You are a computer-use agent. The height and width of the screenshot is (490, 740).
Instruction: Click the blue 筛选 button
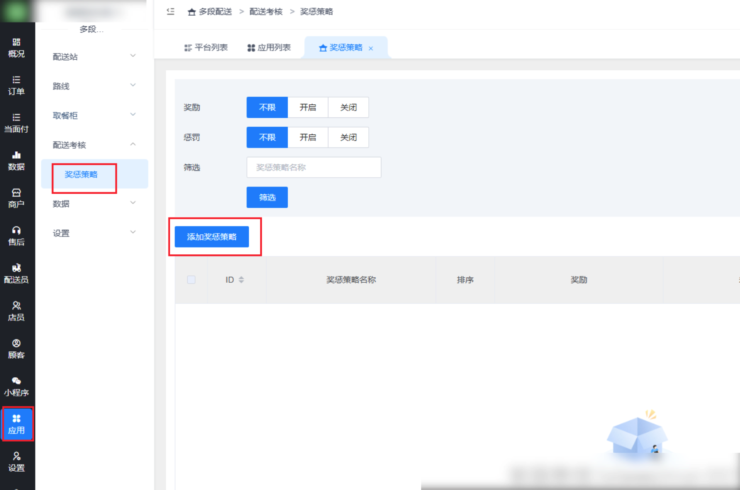coord(267,197)
